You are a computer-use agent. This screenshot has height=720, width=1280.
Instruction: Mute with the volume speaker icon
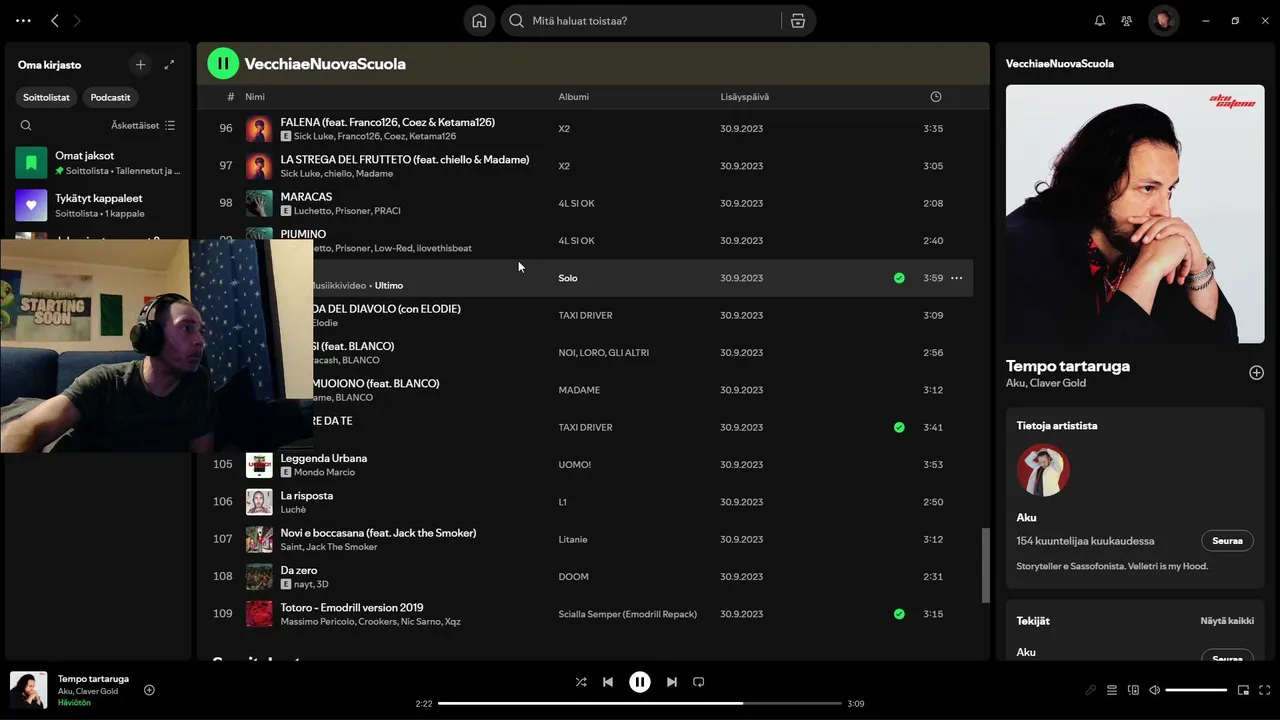coord(1154,690)
